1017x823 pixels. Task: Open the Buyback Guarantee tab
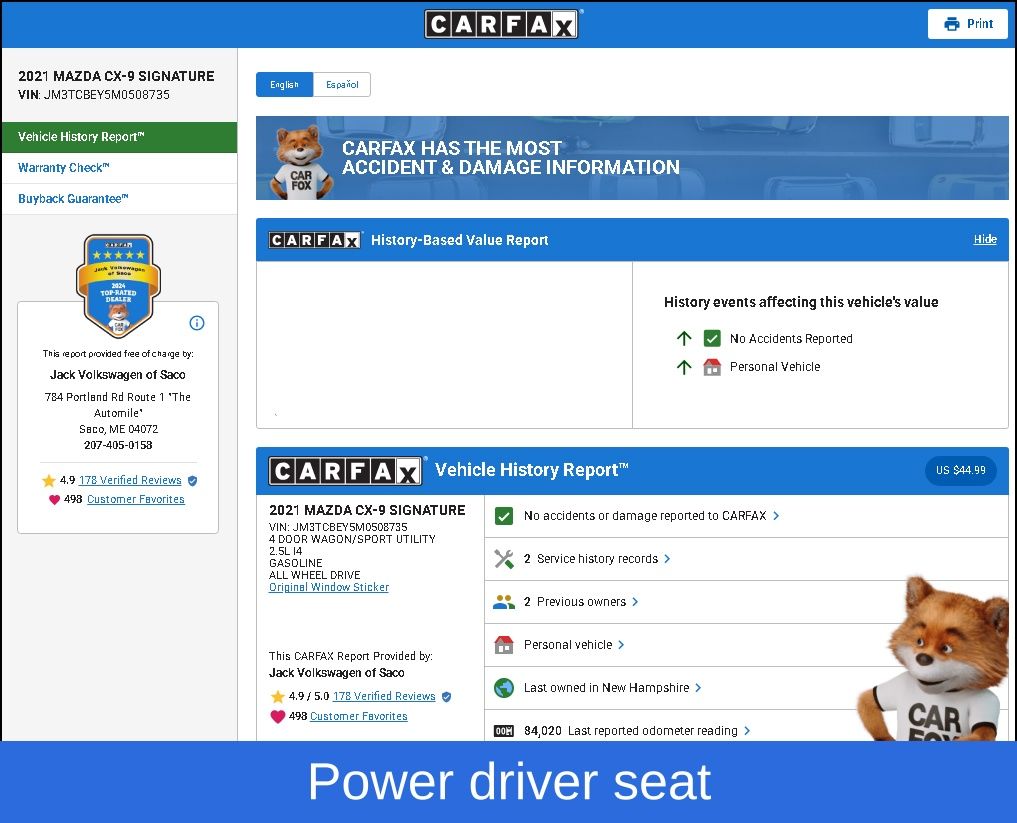pos(73,199)
